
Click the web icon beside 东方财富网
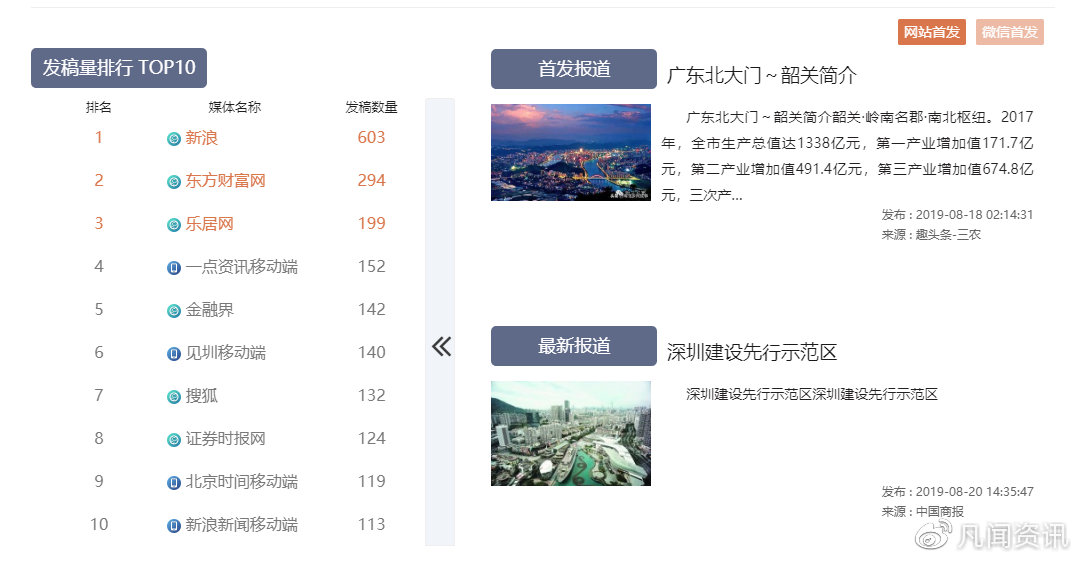pyautogui.click(x=174, y=182)
